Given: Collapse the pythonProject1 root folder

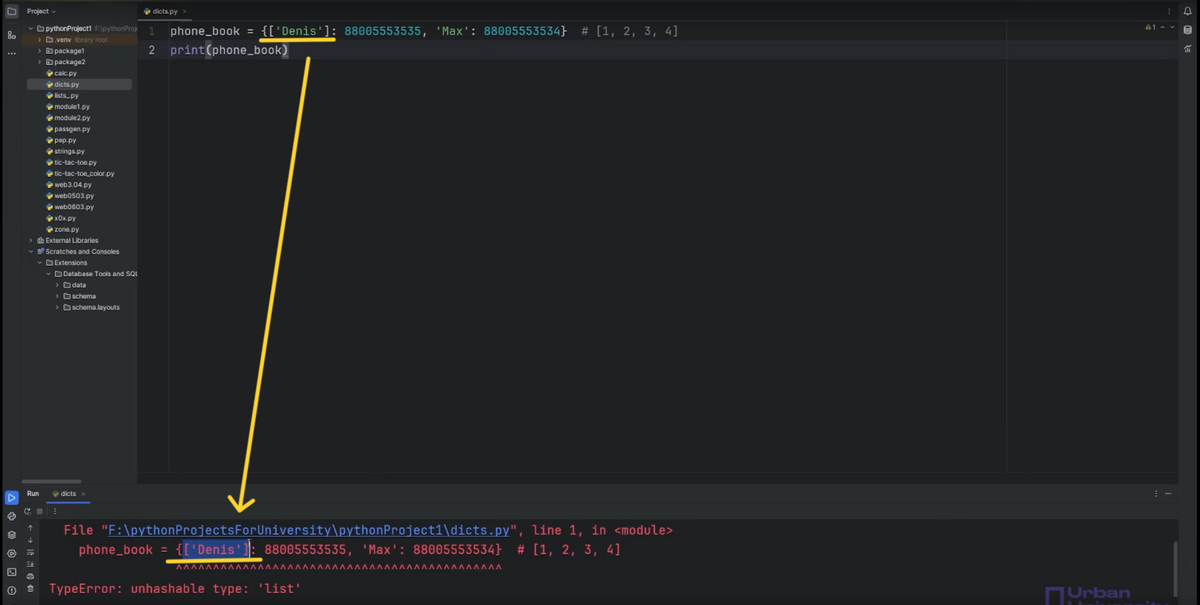Looking at the screenshot, I should pyautogui.click(x=31, y=28).
